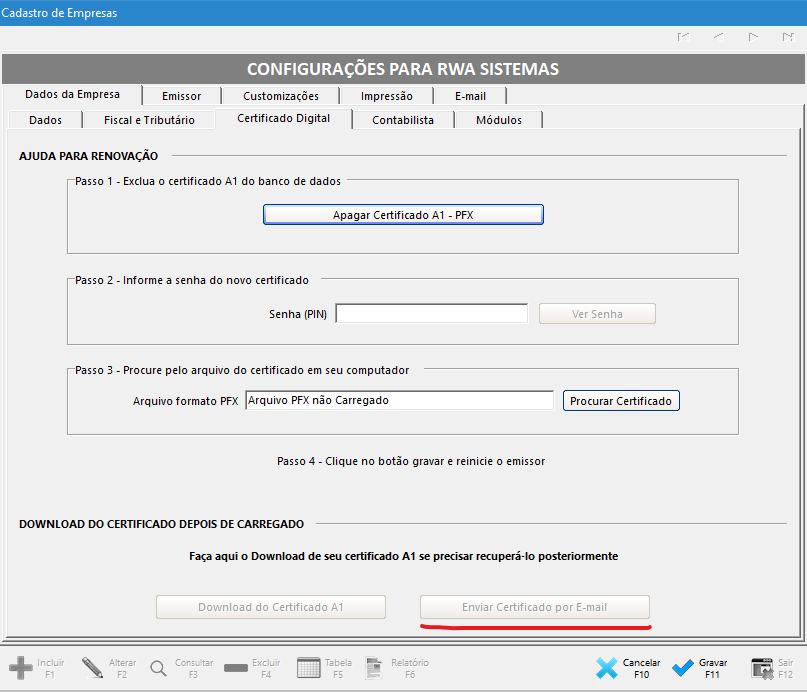
Task: Select the Fiscal e Tributário sub-tab
Action: pyautogui.click(x=149, y=120)
